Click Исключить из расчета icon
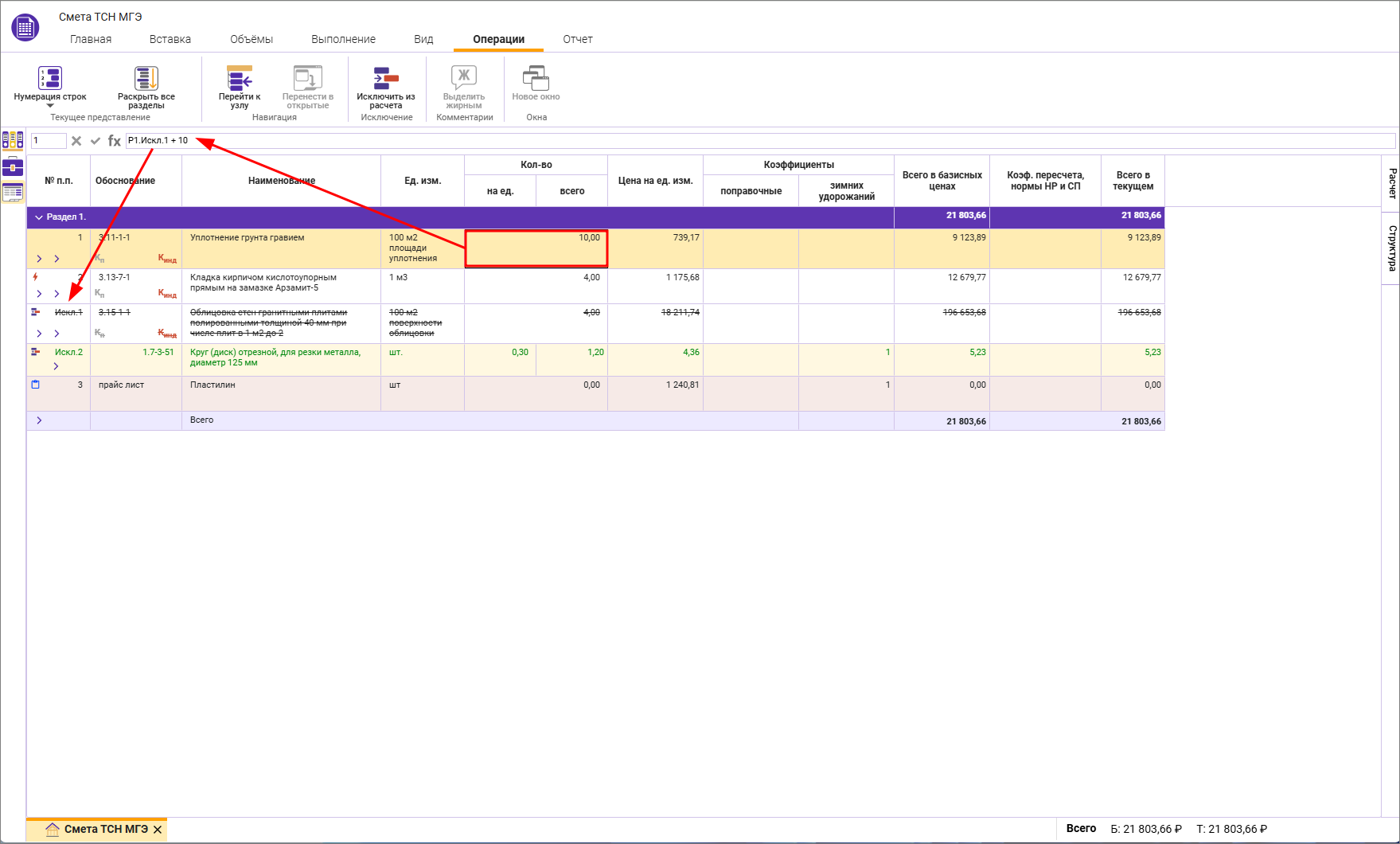This screenshot has height=844, width=1400. [x=386, y=78]
